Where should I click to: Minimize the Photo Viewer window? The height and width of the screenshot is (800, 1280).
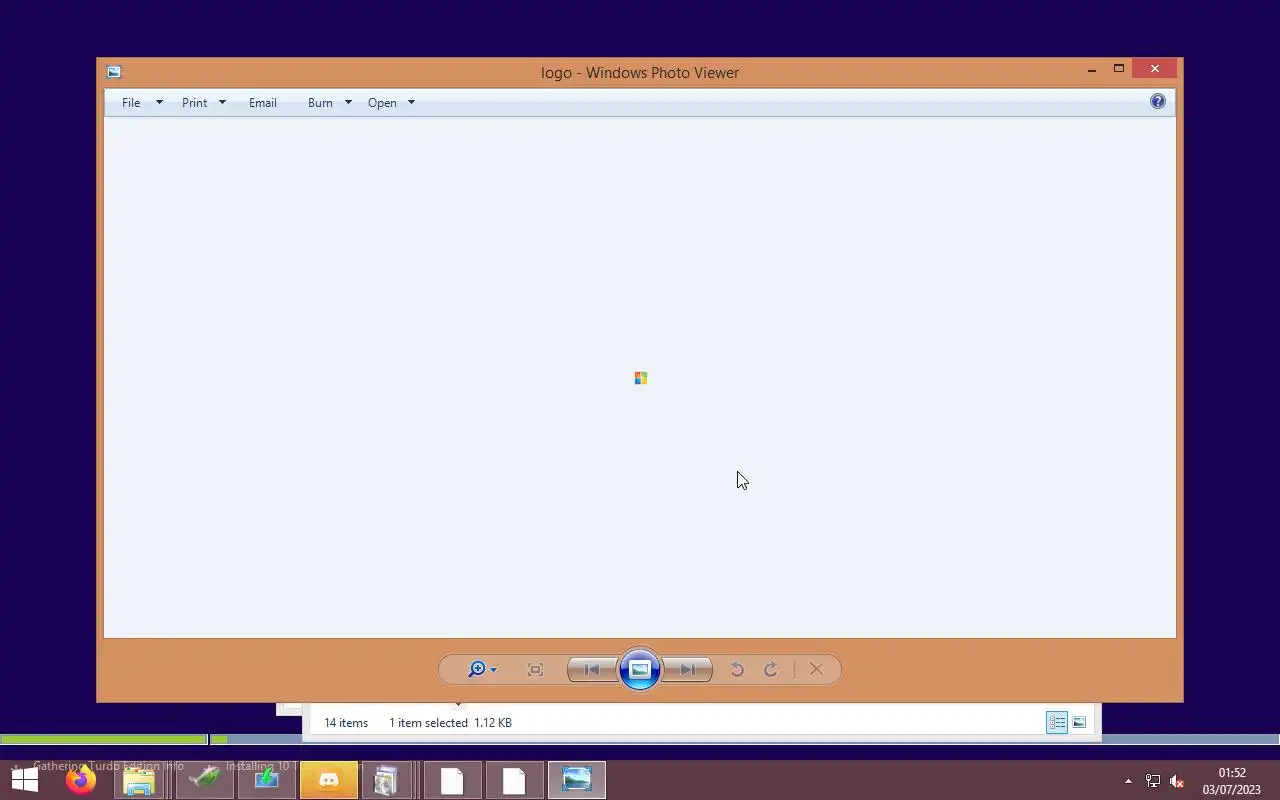click(1092, 70)
